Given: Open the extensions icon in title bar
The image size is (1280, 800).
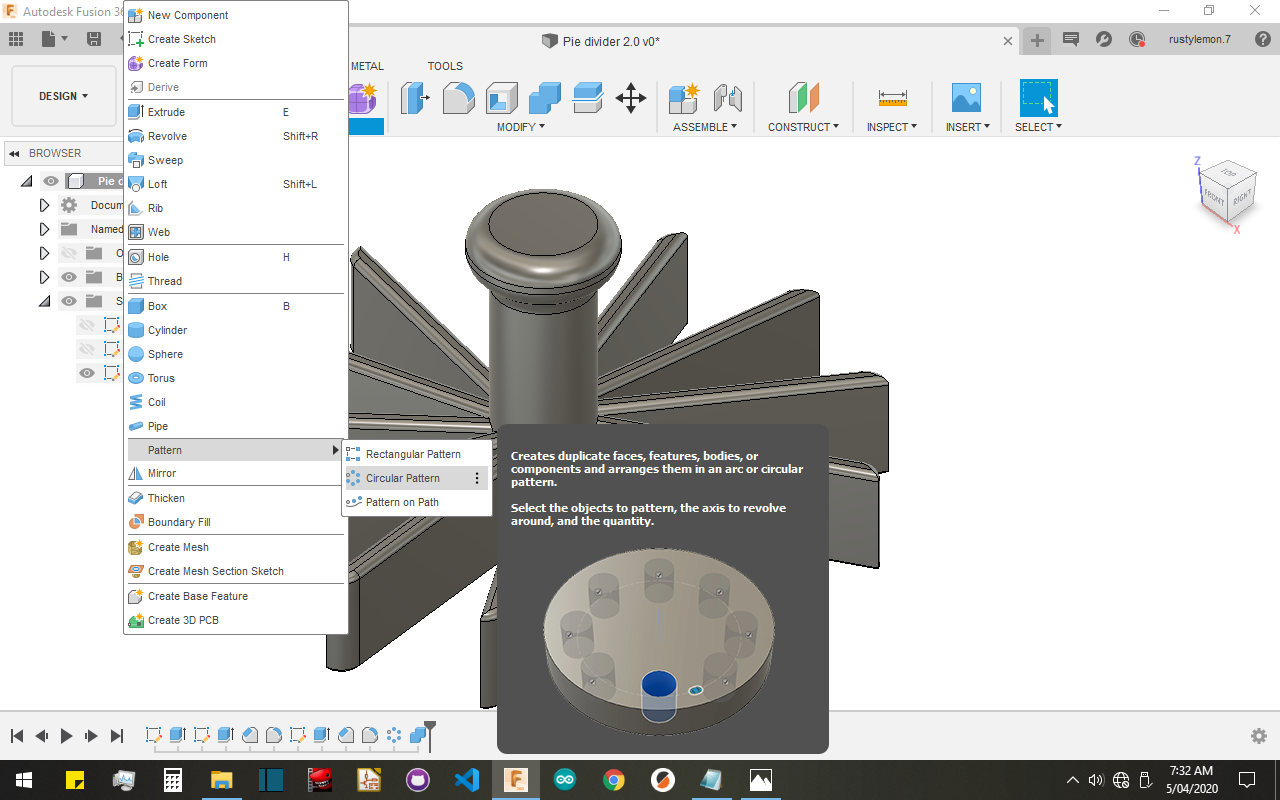Looking at the screenshot, I should (1104, 40).
